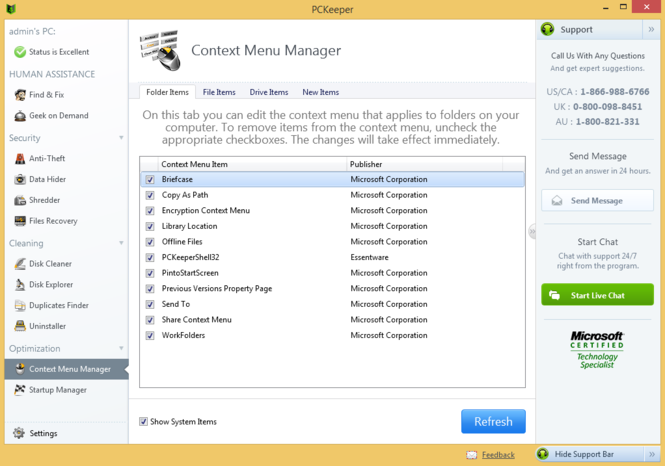665x466 pixels.
Task: Click the Duplicates Finder icon
Action: [20, 305]
